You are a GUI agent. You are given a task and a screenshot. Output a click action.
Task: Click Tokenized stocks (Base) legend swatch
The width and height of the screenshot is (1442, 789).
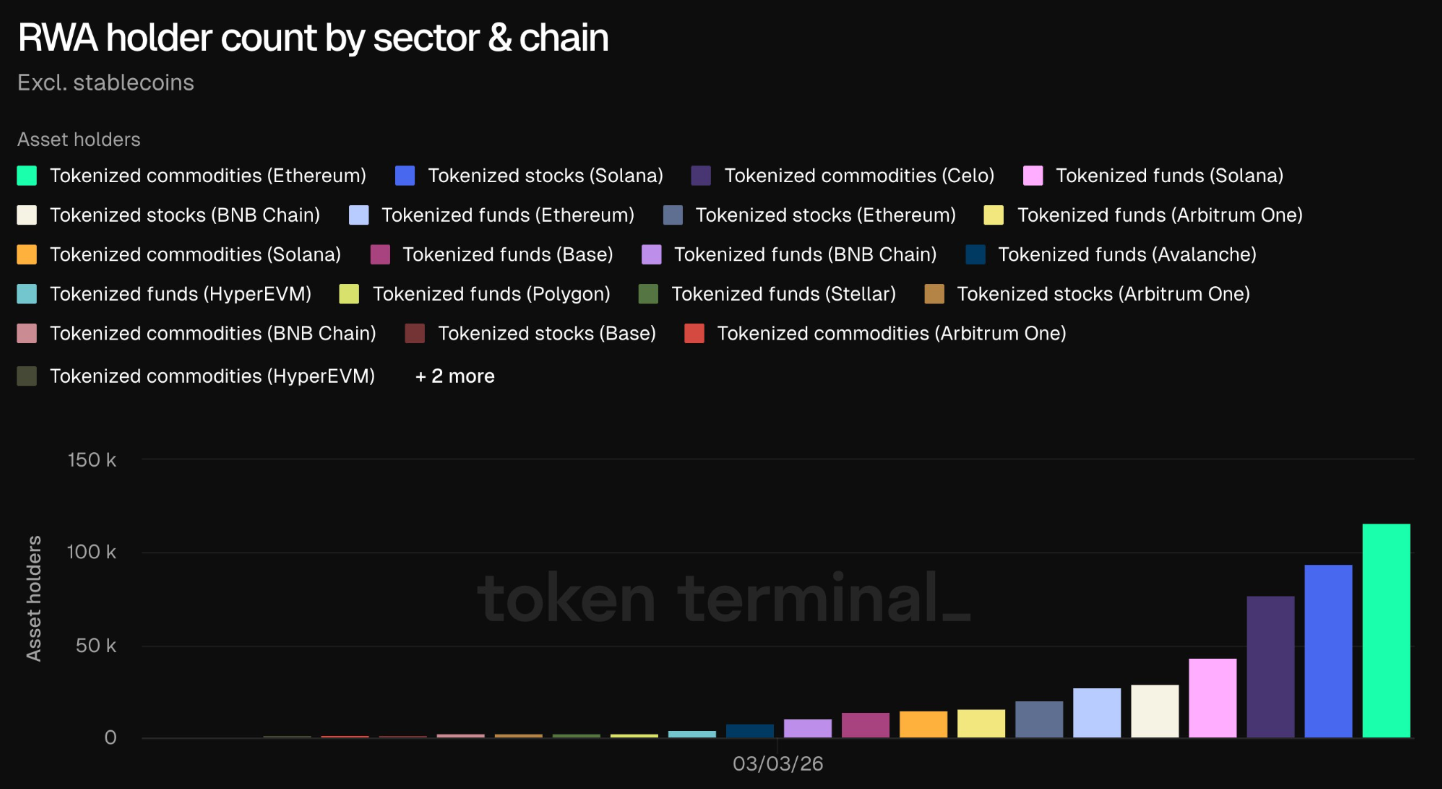click(x=415, y=333)
